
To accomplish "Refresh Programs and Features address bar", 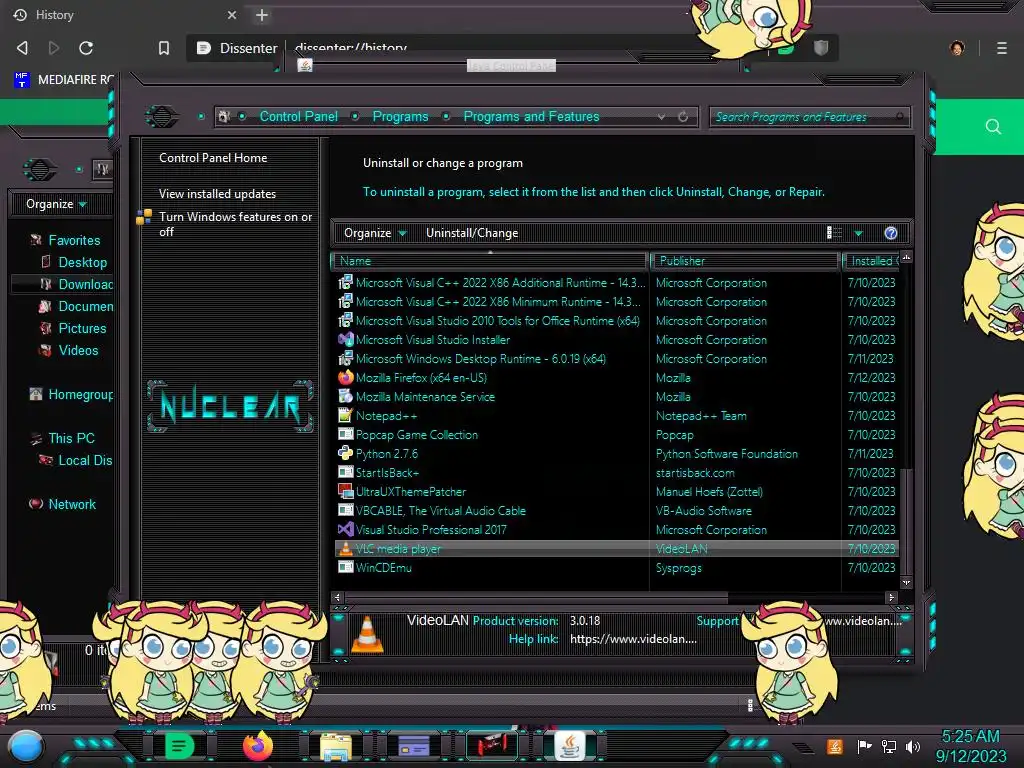I will click(683, 117).
